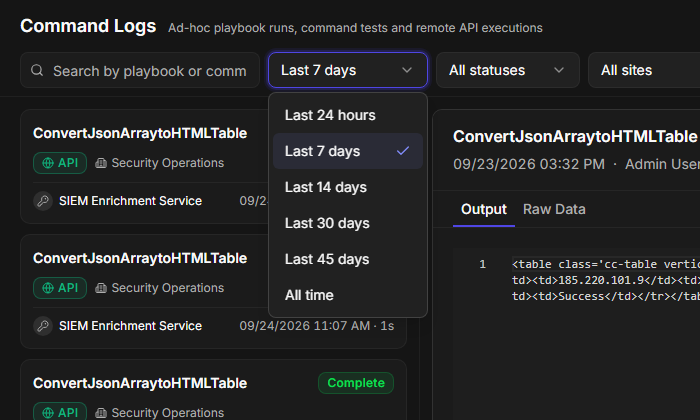Choose the checked Last 7 days option
700x420 pixels.
pyautogui.click(x=348, y=151)
